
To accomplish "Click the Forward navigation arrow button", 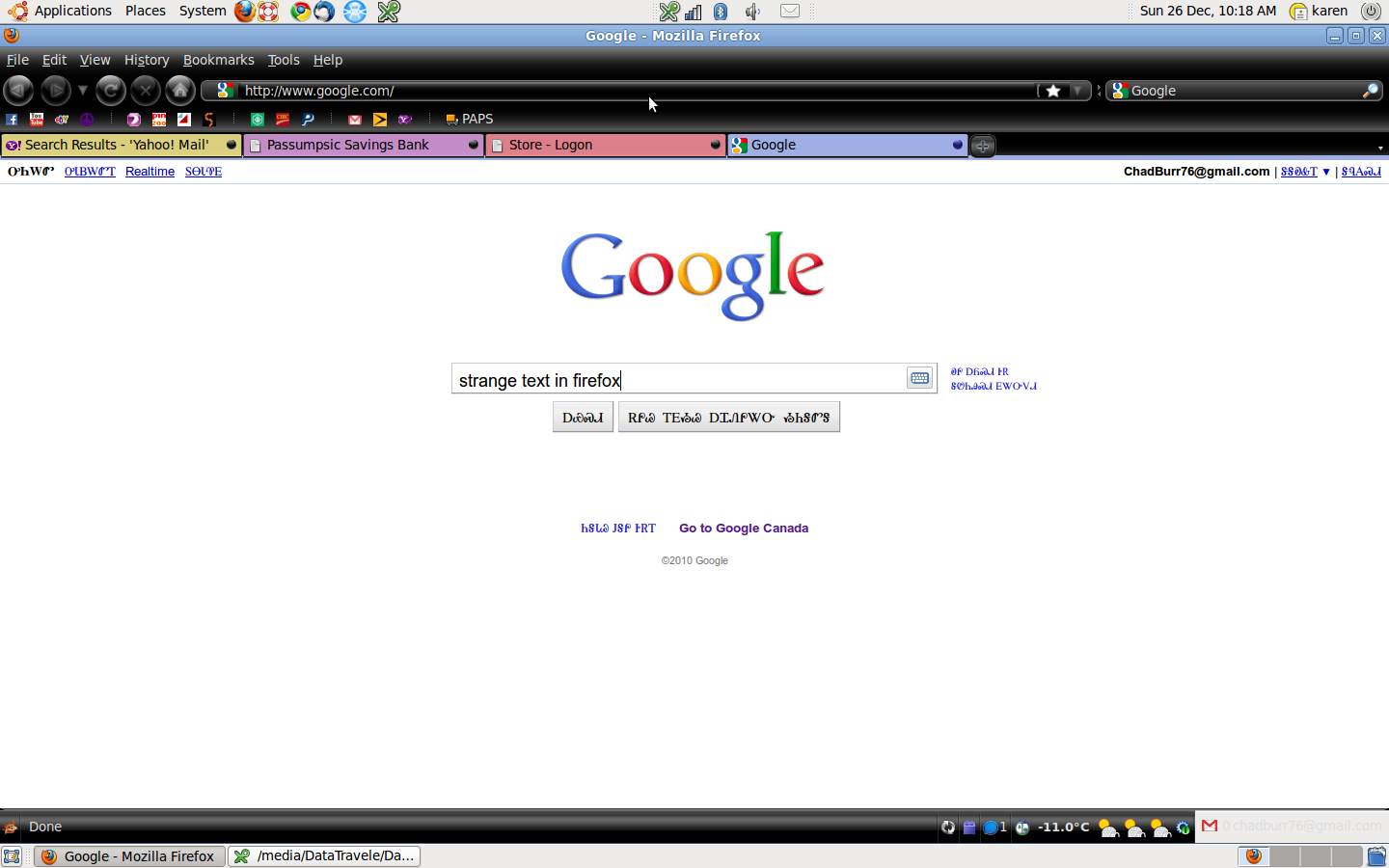I will pyautogui.click(x=55, y=91).
